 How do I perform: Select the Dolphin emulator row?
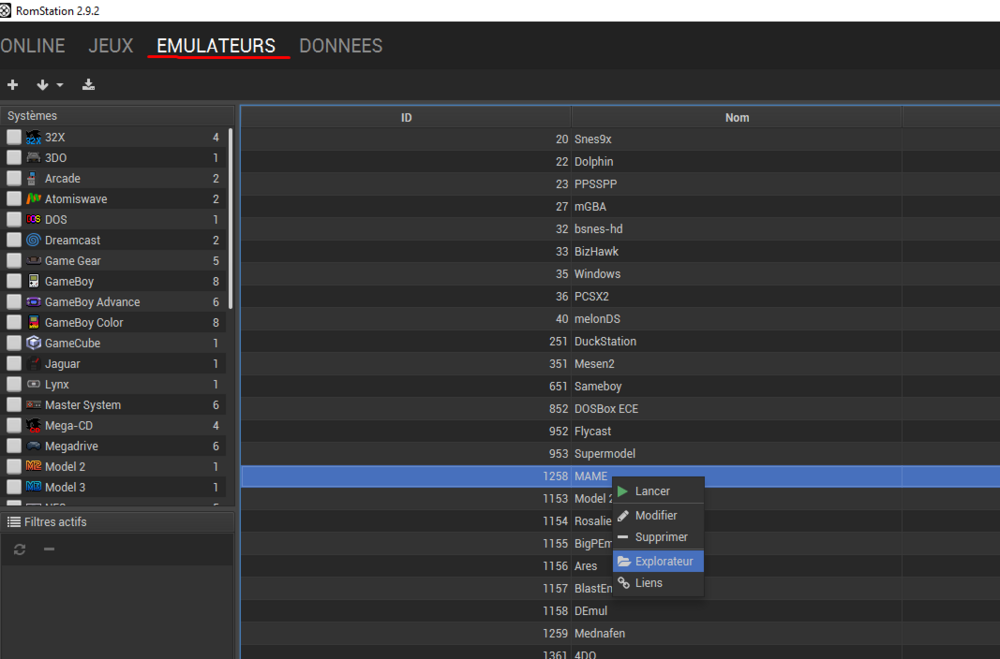593,161
